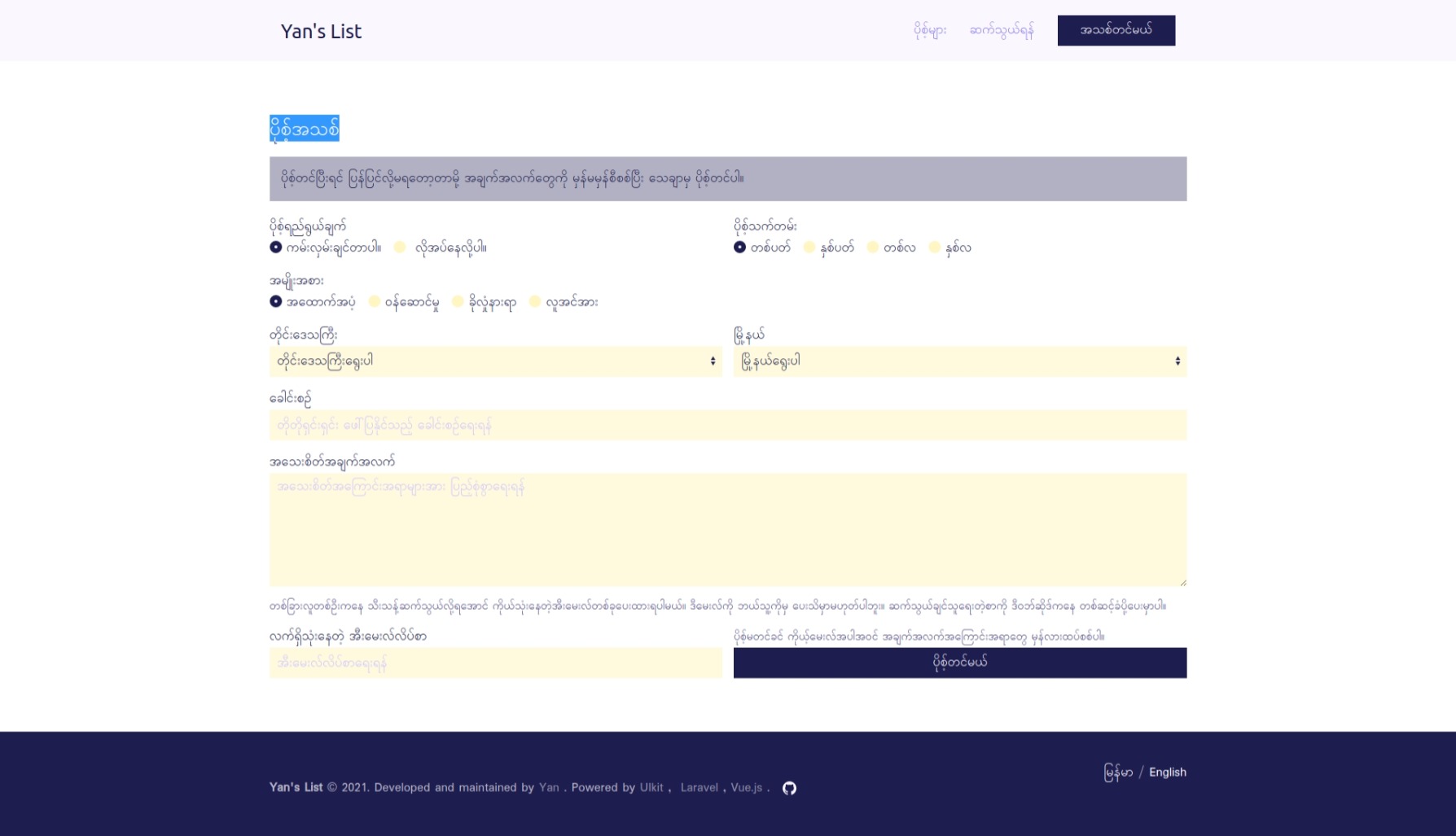Choose the second duration radio option
The height and width of the screenshot is (836, 1456).
tap(809, 247)
